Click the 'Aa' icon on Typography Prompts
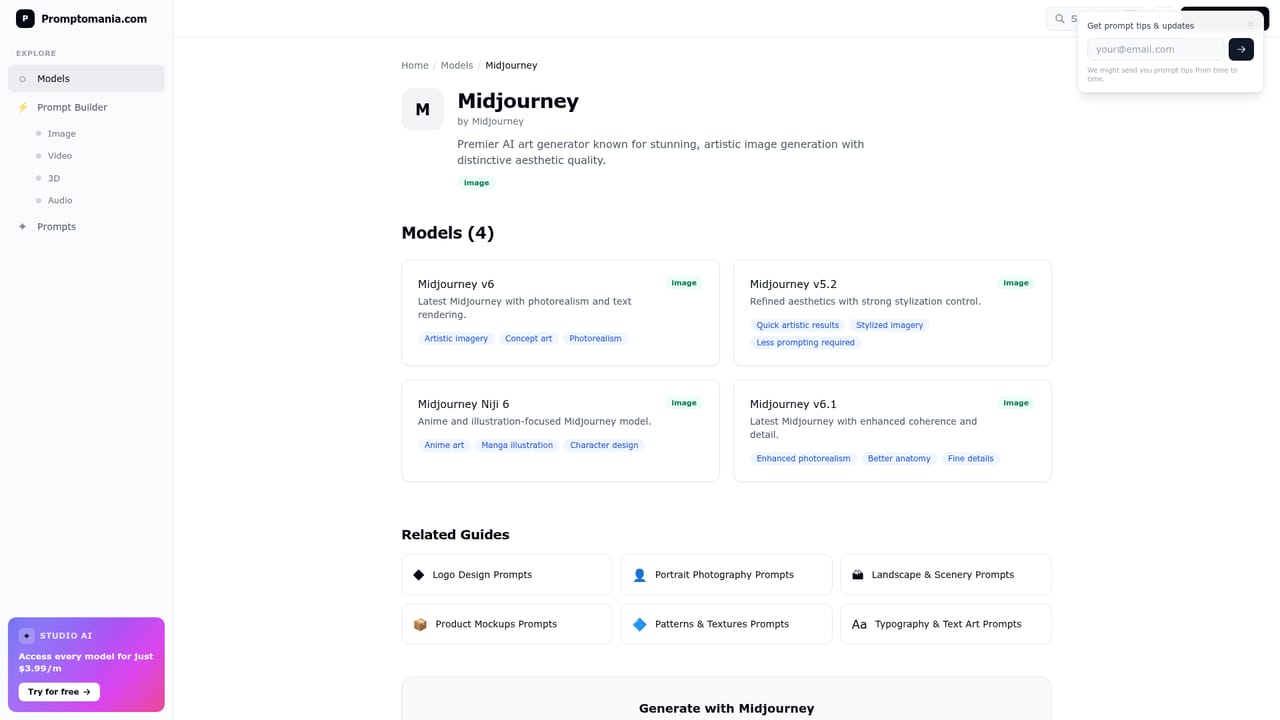The height and width of the screenshot is (720, 1280). (859, 624)
